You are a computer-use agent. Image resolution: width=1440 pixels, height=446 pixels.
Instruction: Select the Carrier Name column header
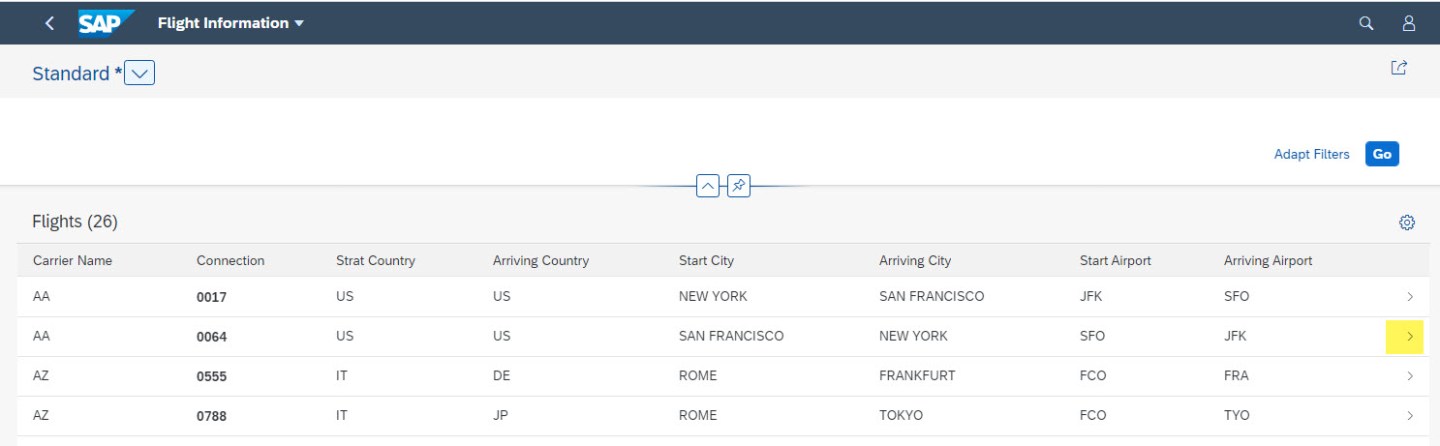72,261
